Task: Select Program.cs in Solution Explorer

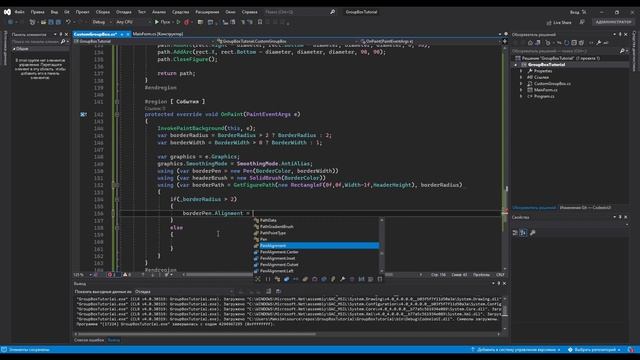Action: click(544, 96)
